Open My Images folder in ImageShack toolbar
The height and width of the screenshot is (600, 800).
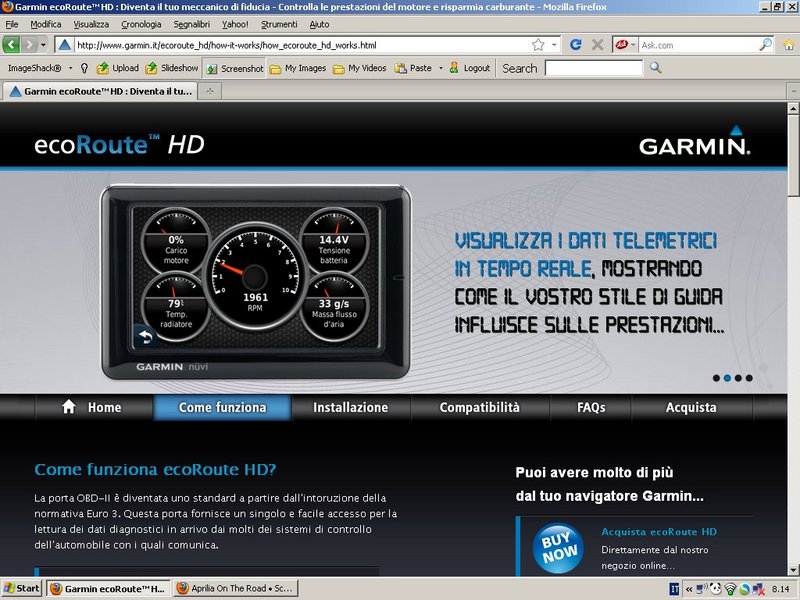coord(298,68)
